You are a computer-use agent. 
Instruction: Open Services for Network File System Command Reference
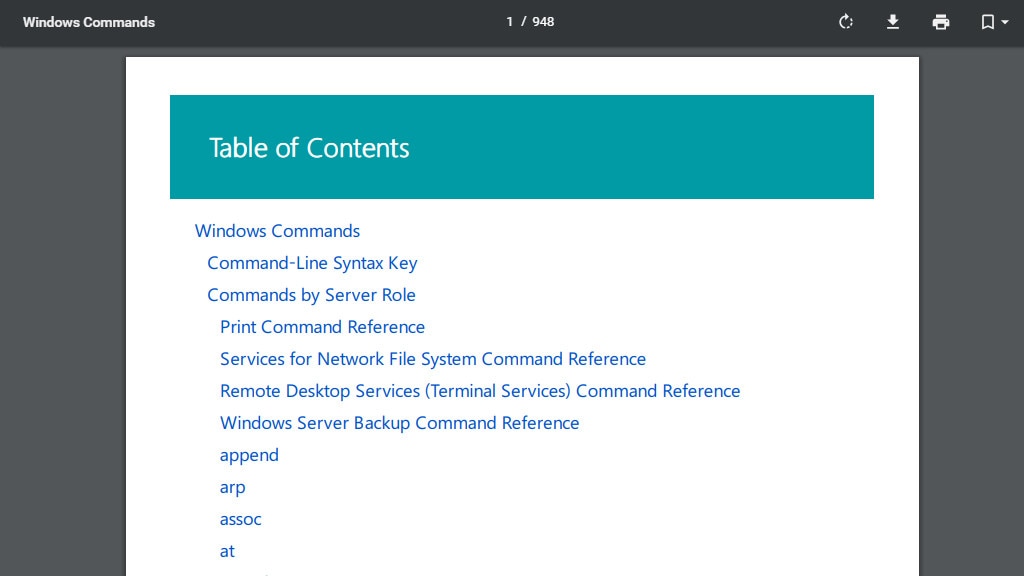pos(432,359)
